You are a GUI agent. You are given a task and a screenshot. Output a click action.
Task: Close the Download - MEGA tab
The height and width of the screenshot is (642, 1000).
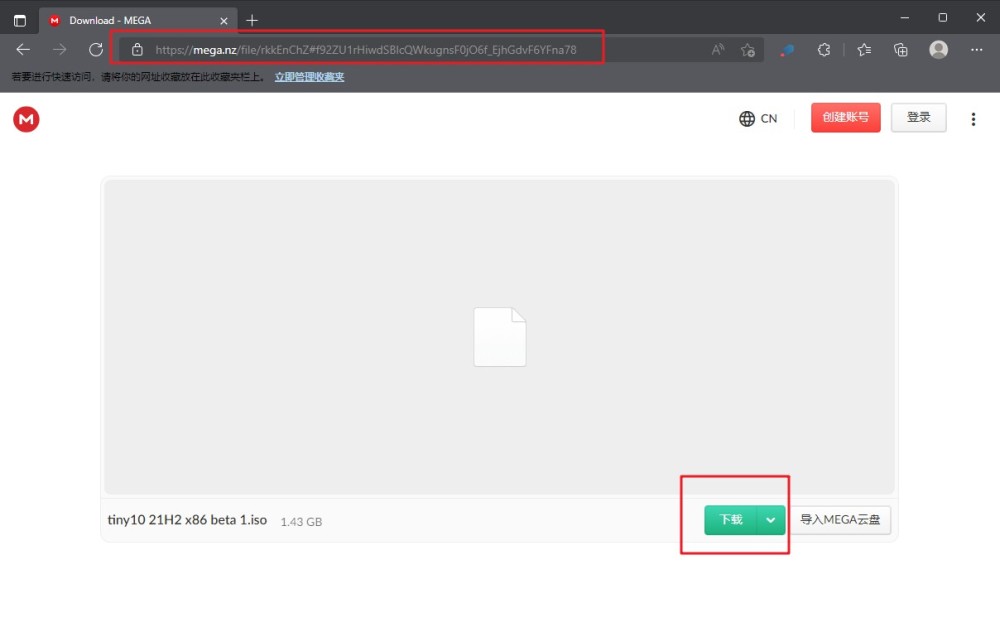[x=224, y=21]
